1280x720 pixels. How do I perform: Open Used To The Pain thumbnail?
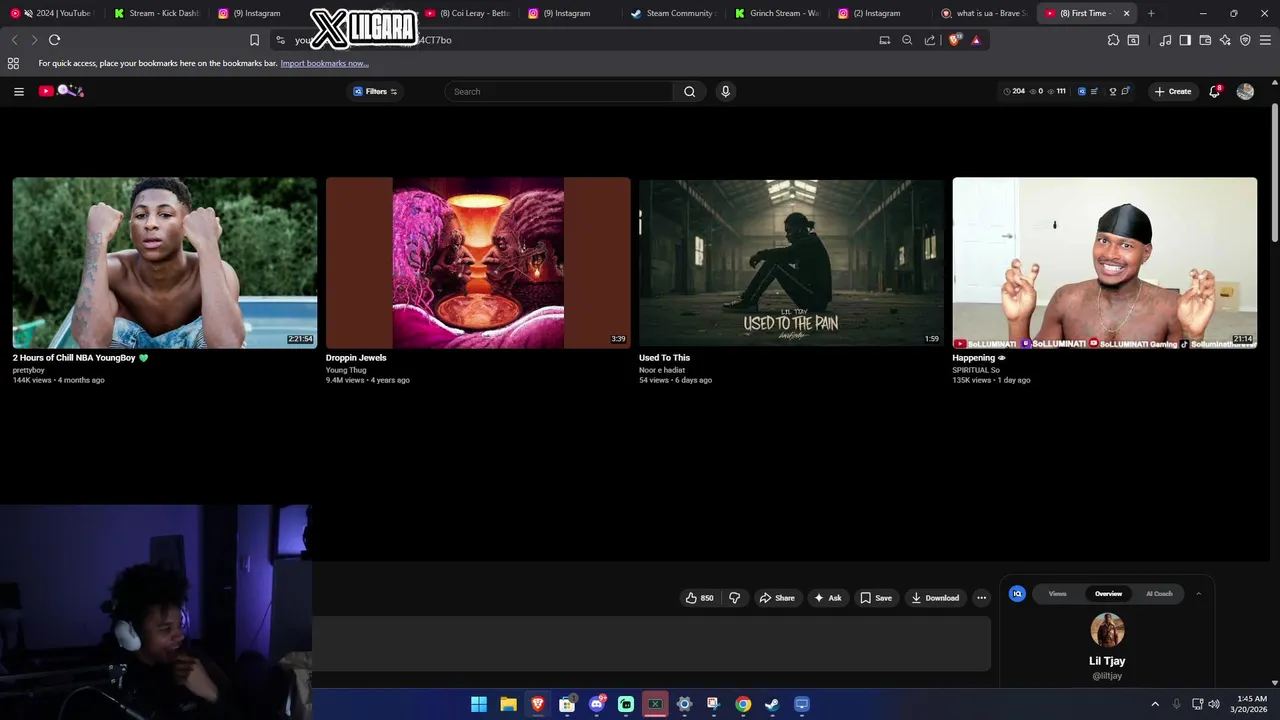click(792, 263)
